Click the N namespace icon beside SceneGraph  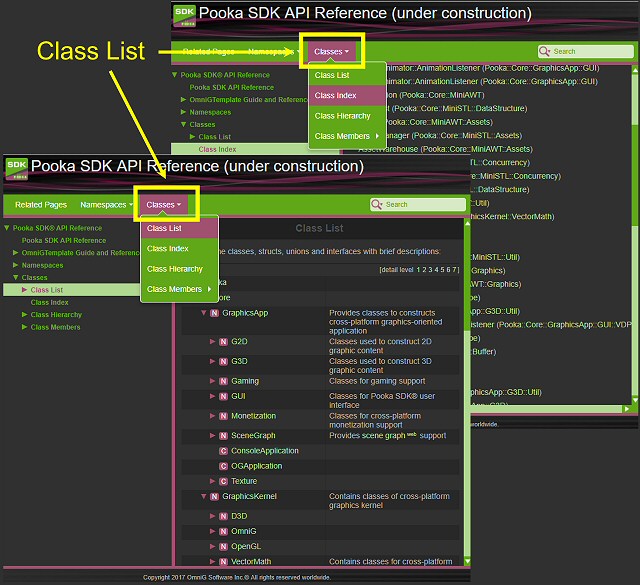click(223, 436)
